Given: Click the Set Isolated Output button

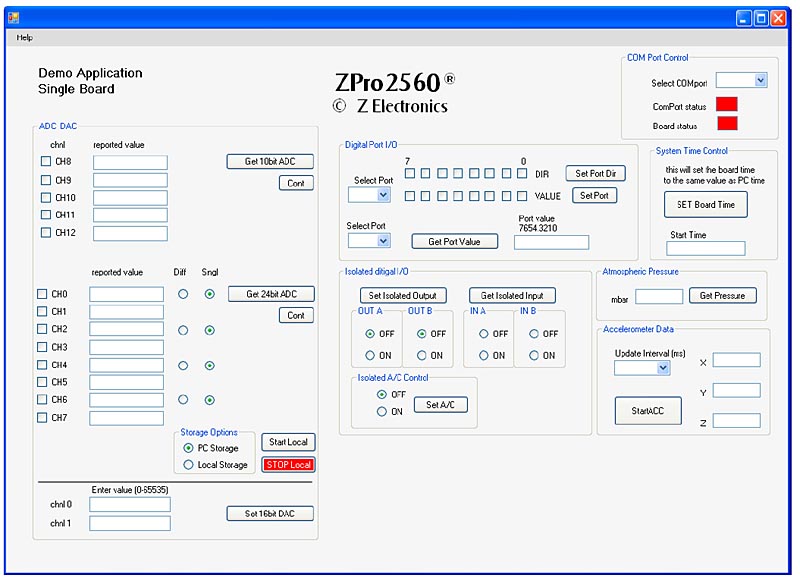Looking at the screenshot, I should tap(403, 295).
